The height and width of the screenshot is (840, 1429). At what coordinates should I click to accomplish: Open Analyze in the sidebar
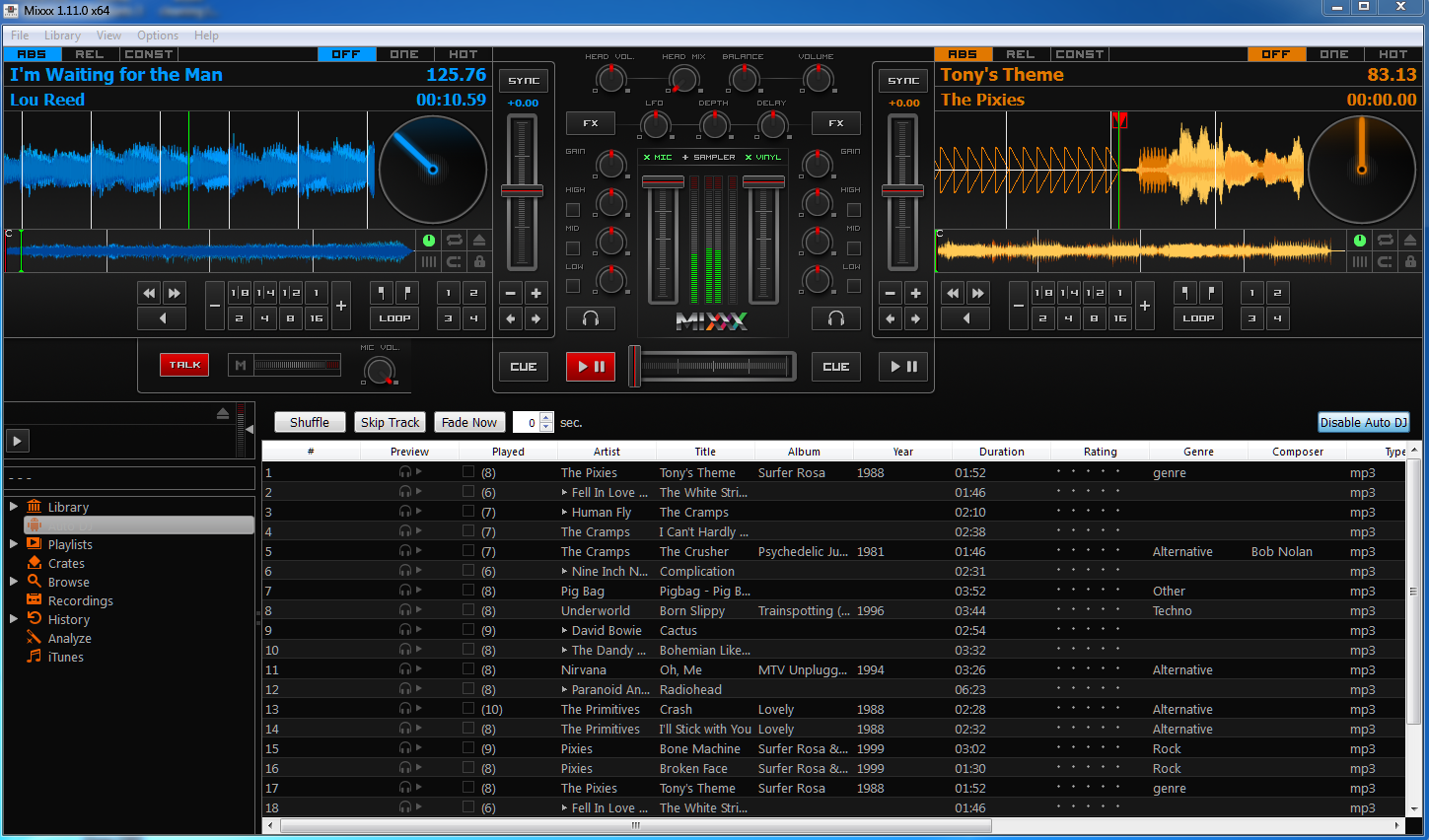[69, 638]
